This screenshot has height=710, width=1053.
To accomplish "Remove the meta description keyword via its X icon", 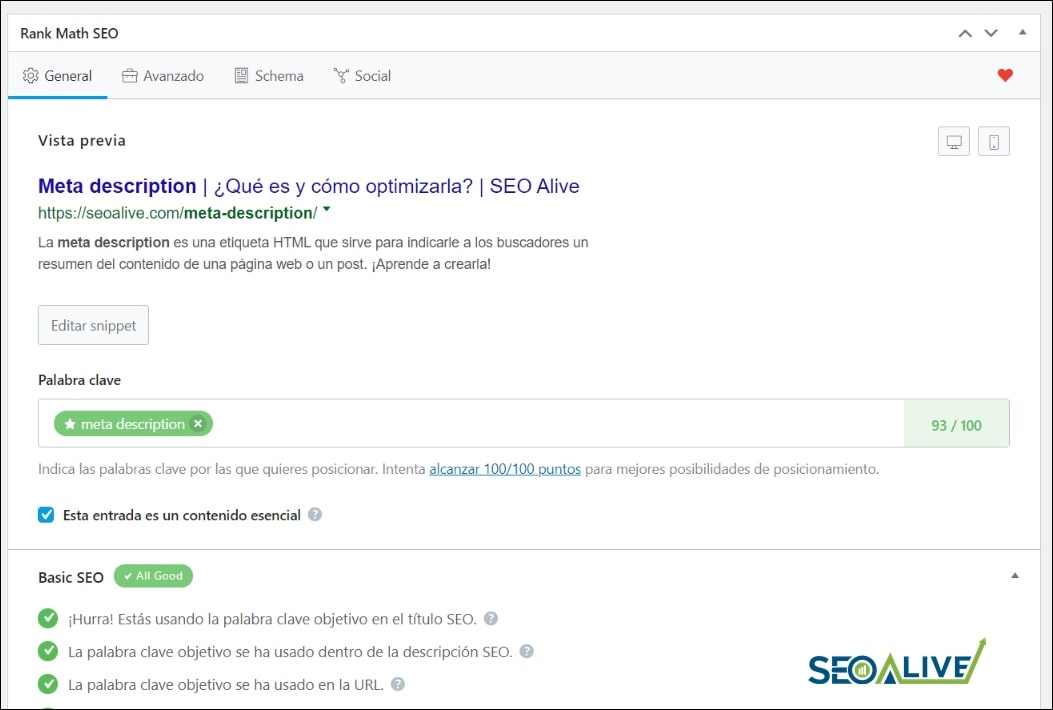I will 198,423.
